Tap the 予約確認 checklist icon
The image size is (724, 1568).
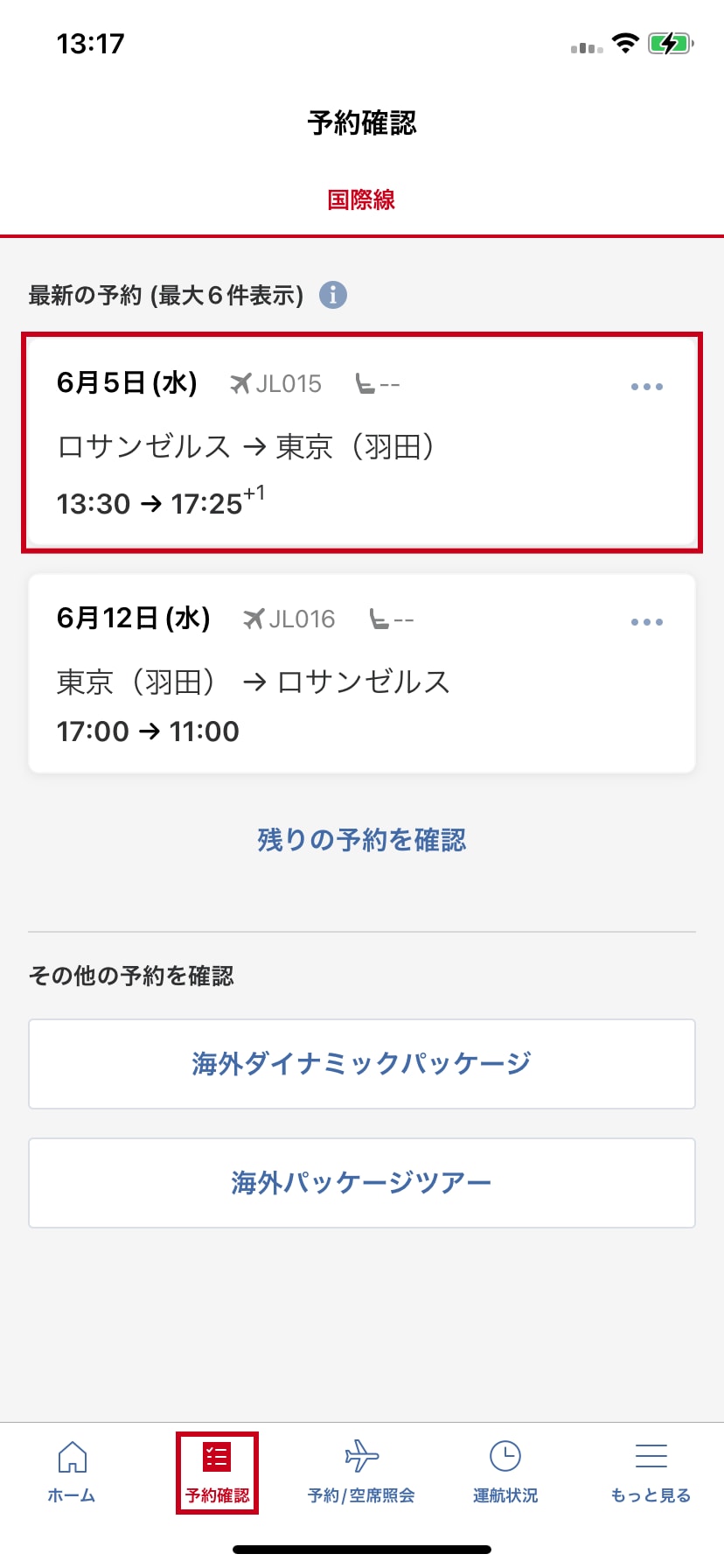216,1457
